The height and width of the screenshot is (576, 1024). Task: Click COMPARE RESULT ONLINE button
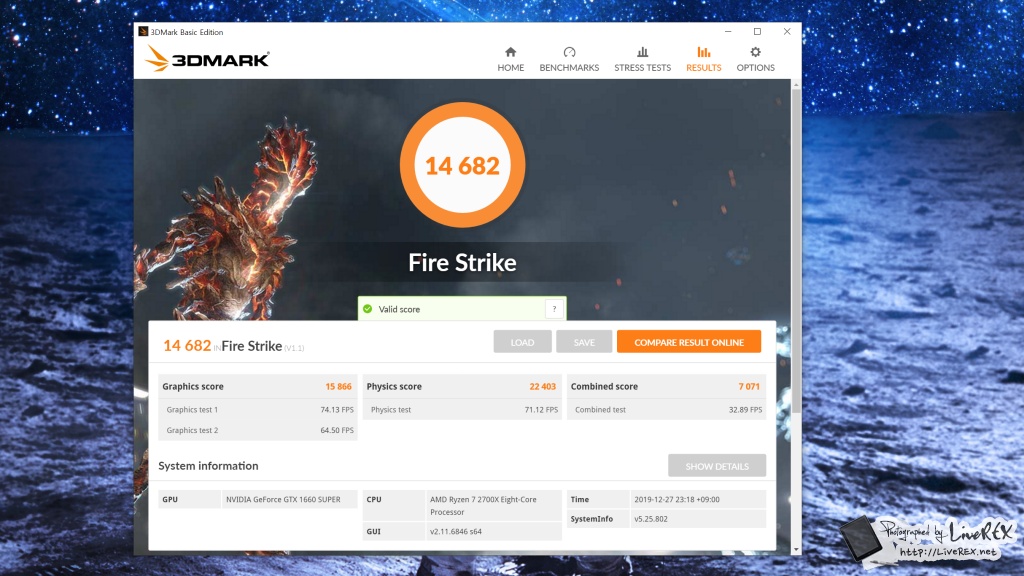(x=688, y=342)
